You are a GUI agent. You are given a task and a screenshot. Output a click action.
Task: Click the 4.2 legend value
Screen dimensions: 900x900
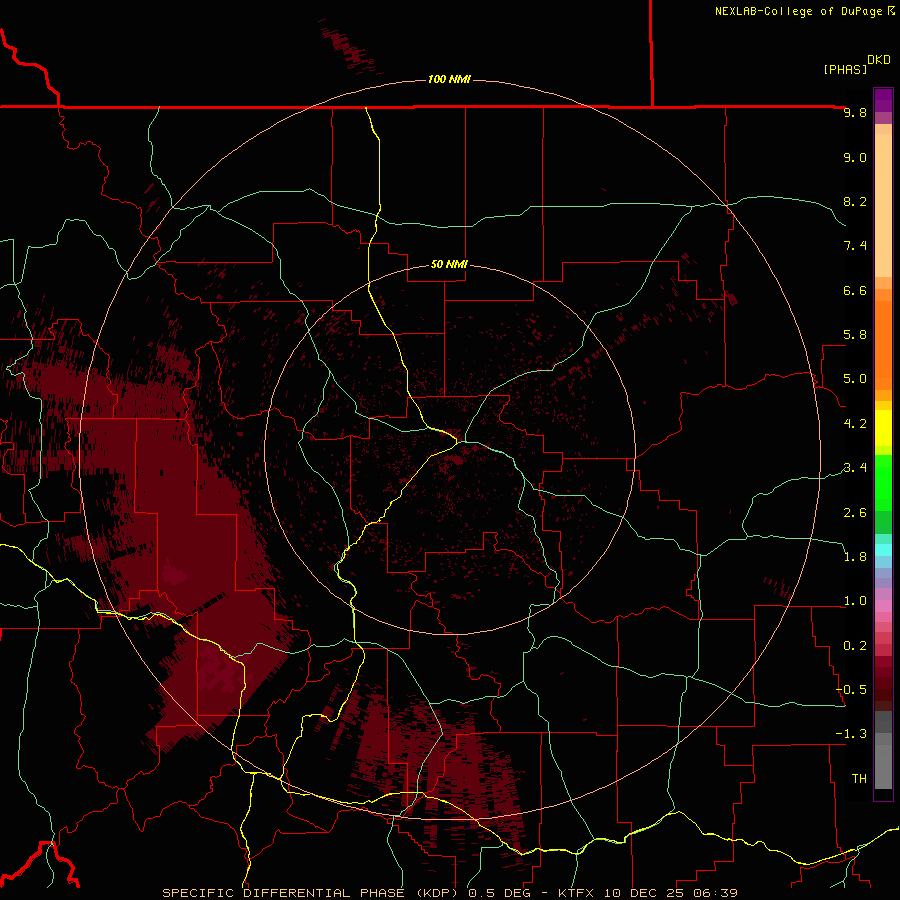(x=855, y=424)
